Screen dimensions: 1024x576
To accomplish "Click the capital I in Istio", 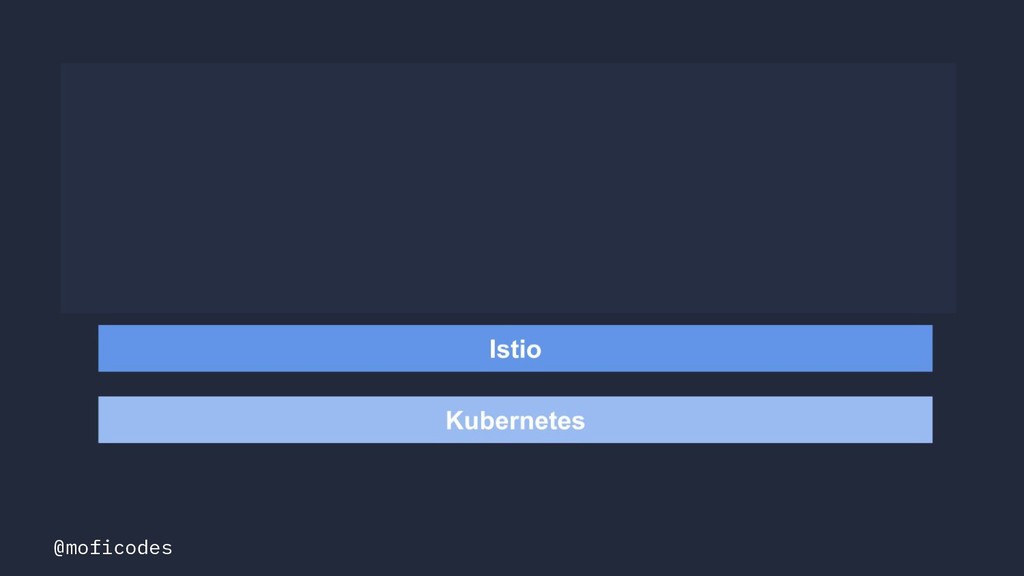I will (492, 349).
